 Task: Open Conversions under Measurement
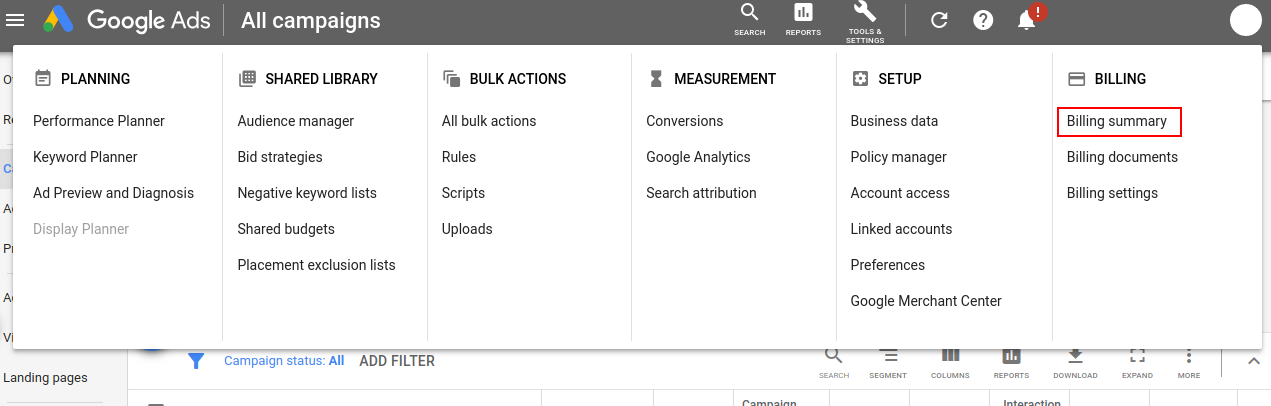pos(685,121)
